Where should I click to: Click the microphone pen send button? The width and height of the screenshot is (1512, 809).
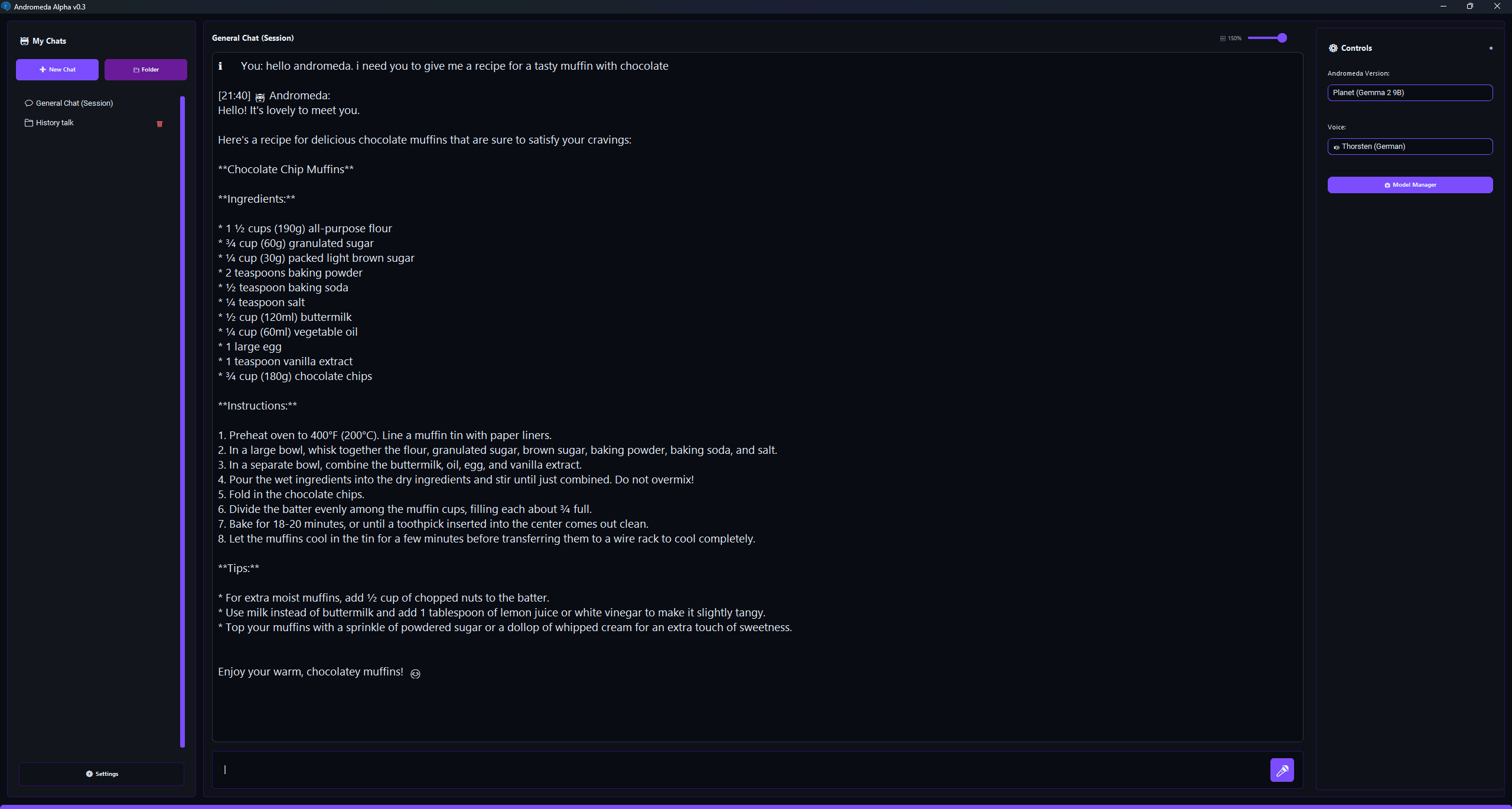pos(1282,770)
